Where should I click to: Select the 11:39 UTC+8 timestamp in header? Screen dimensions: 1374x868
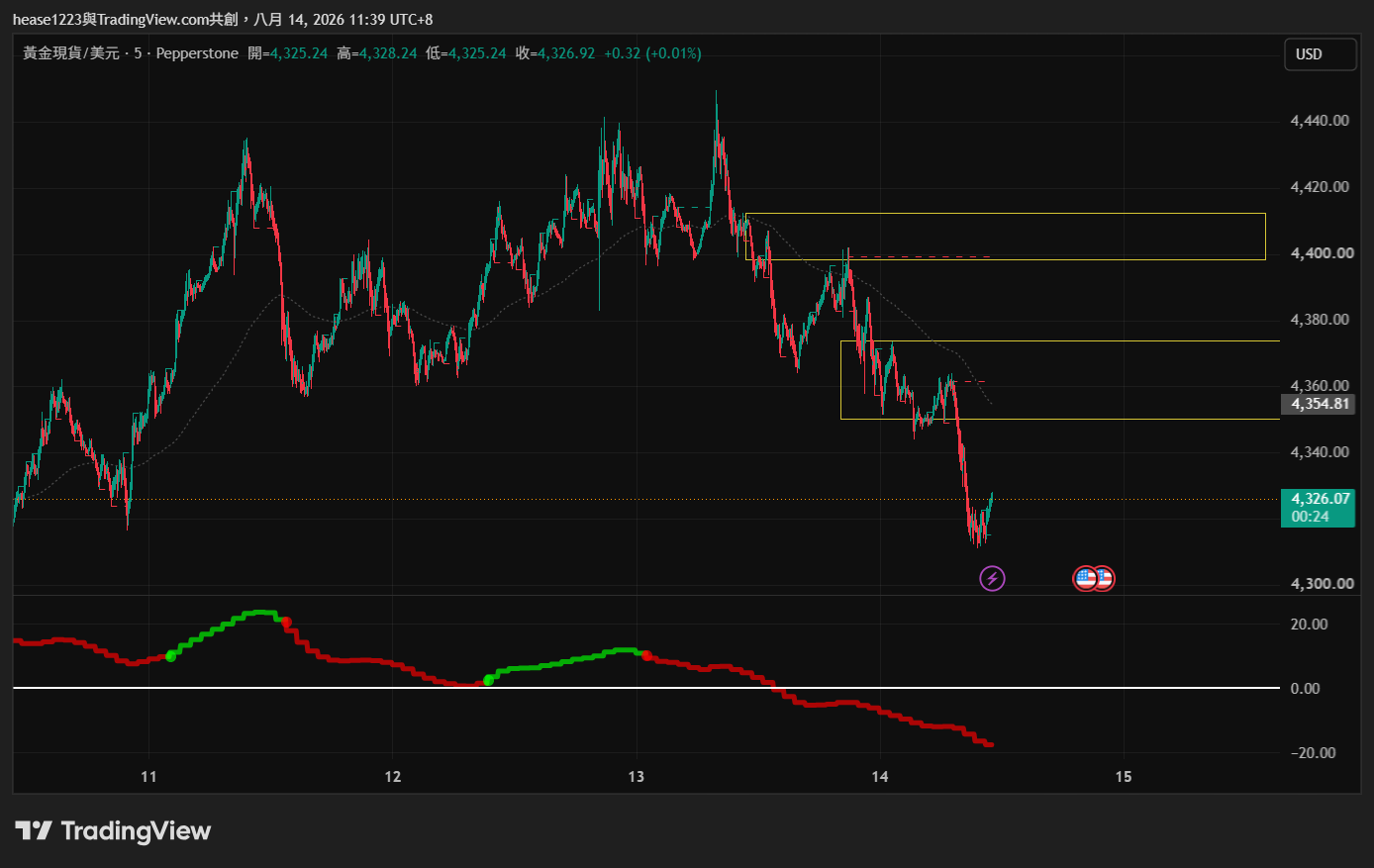coord(390,20)
